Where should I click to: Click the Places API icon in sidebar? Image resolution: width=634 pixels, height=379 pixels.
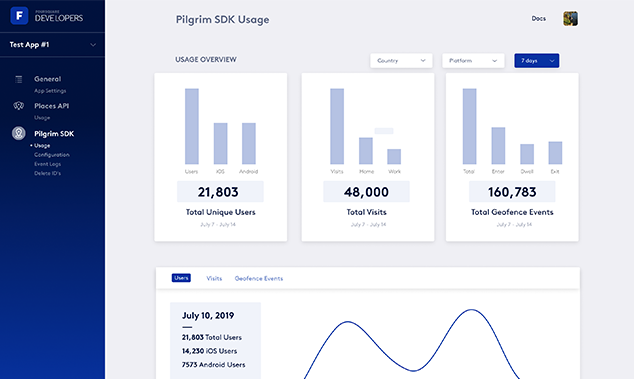(x=19, y=106)
